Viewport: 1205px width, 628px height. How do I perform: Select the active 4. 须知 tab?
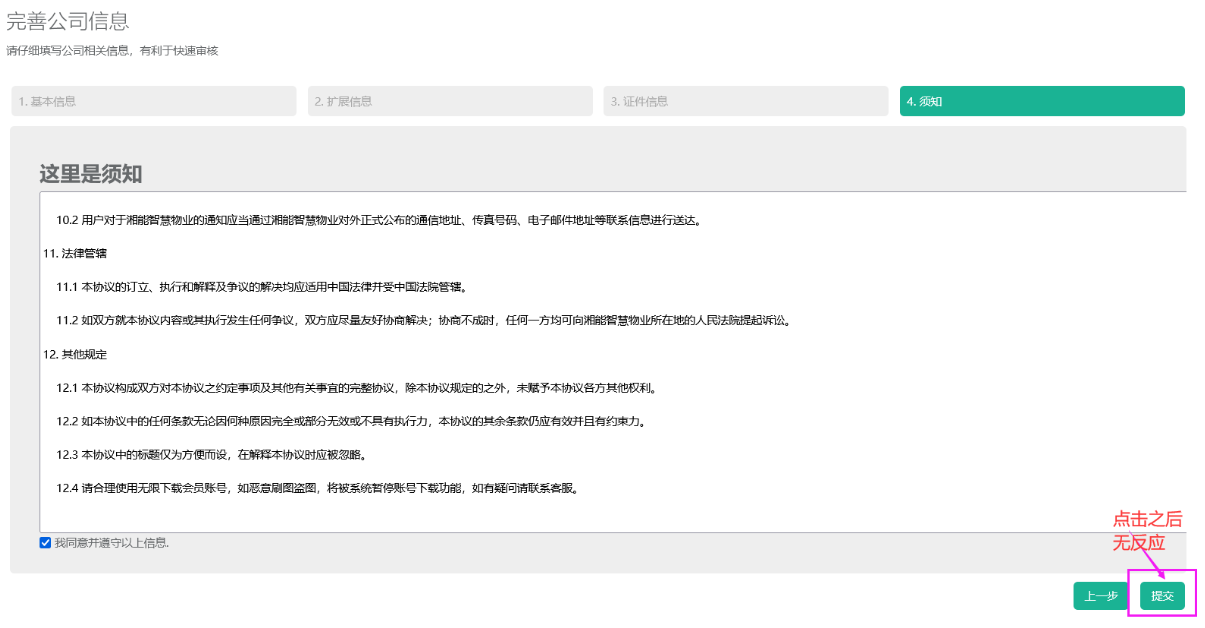[1041, 101]
